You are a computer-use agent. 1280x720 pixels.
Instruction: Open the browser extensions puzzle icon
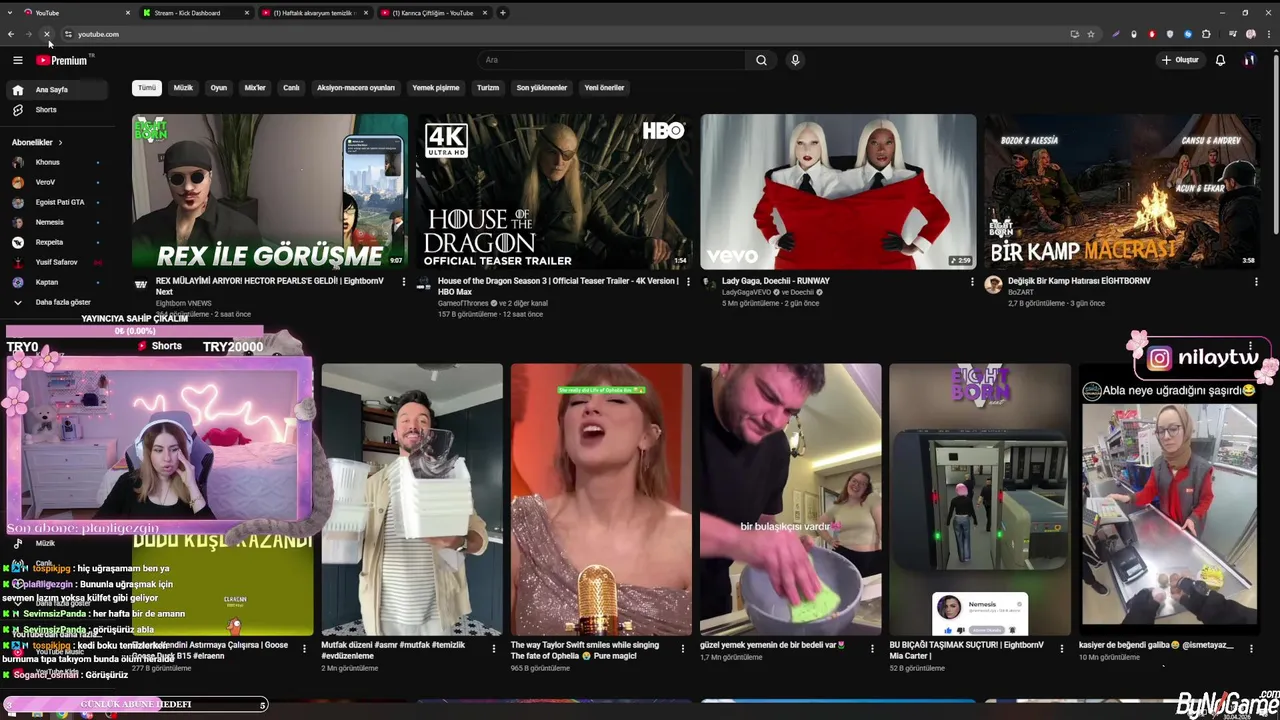click(1206, 34)
